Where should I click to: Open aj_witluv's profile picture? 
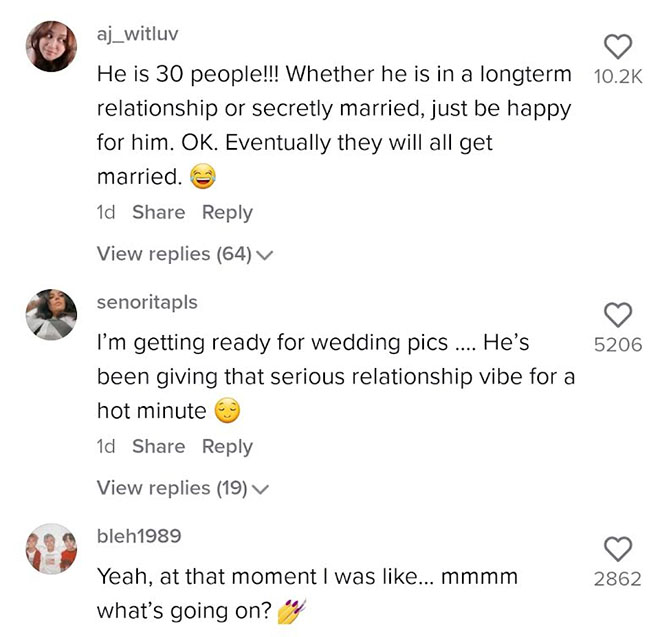coord(51,46)
